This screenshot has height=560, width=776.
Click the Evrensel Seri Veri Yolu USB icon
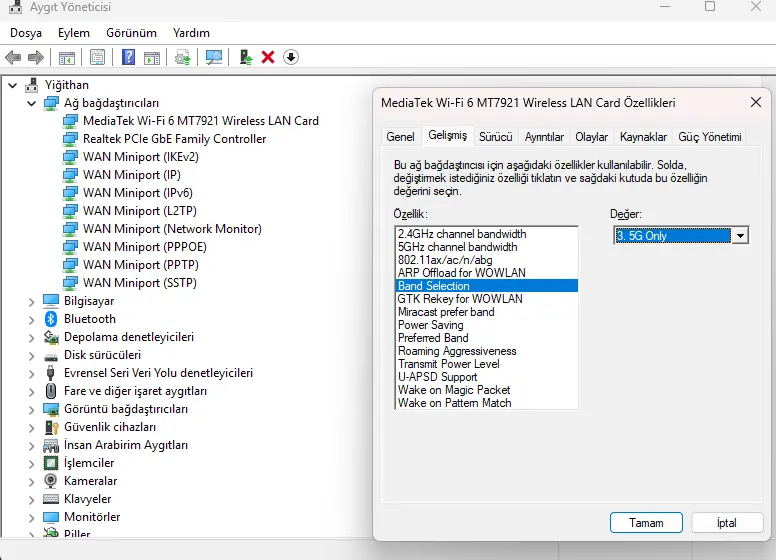pos(50,373)
